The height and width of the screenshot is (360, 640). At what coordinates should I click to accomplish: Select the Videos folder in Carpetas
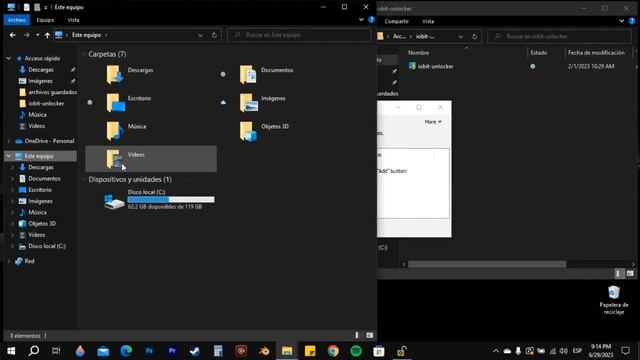click(x=151, y=159)
